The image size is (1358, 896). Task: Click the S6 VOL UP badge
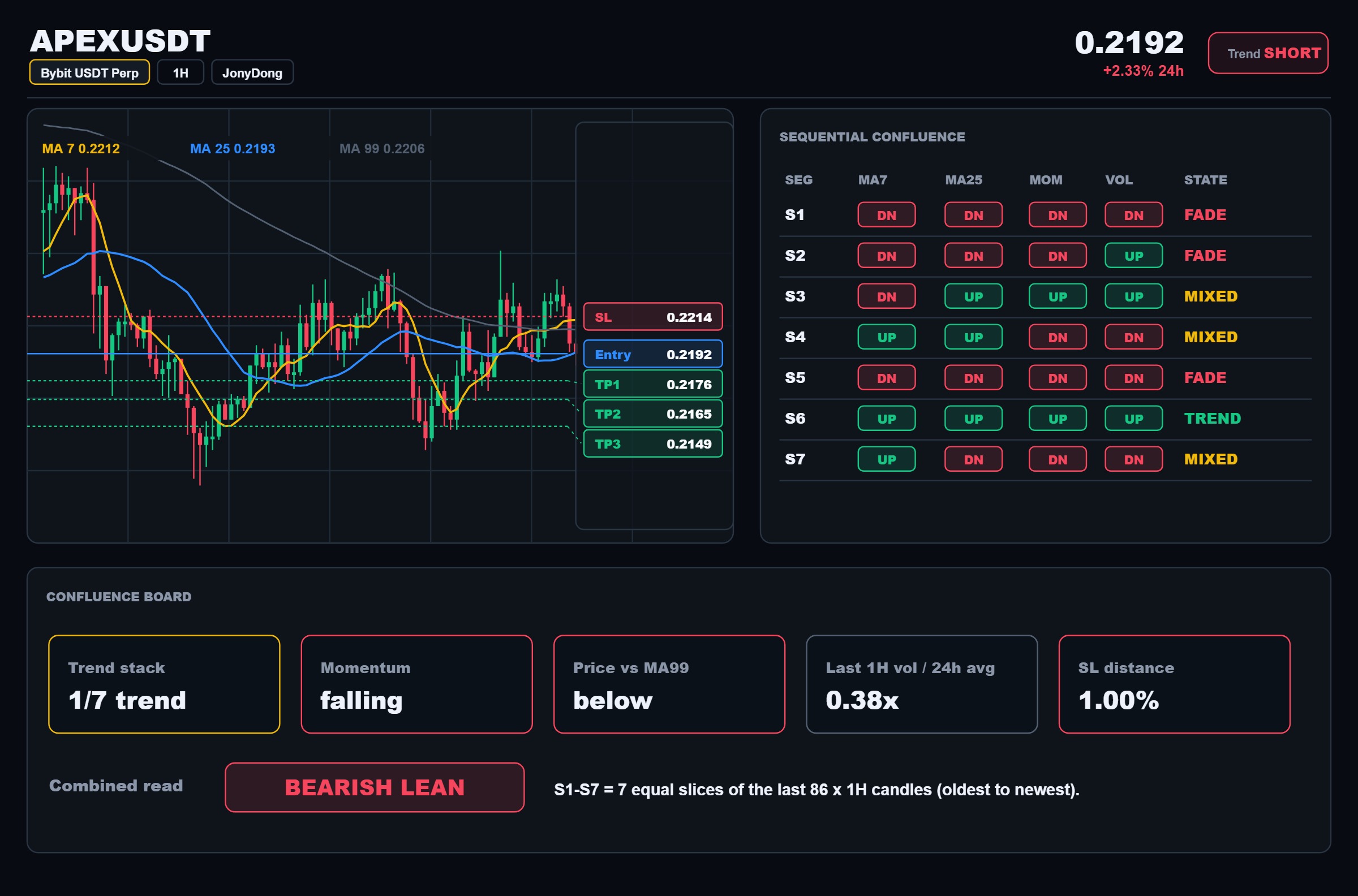(1133, 418)
